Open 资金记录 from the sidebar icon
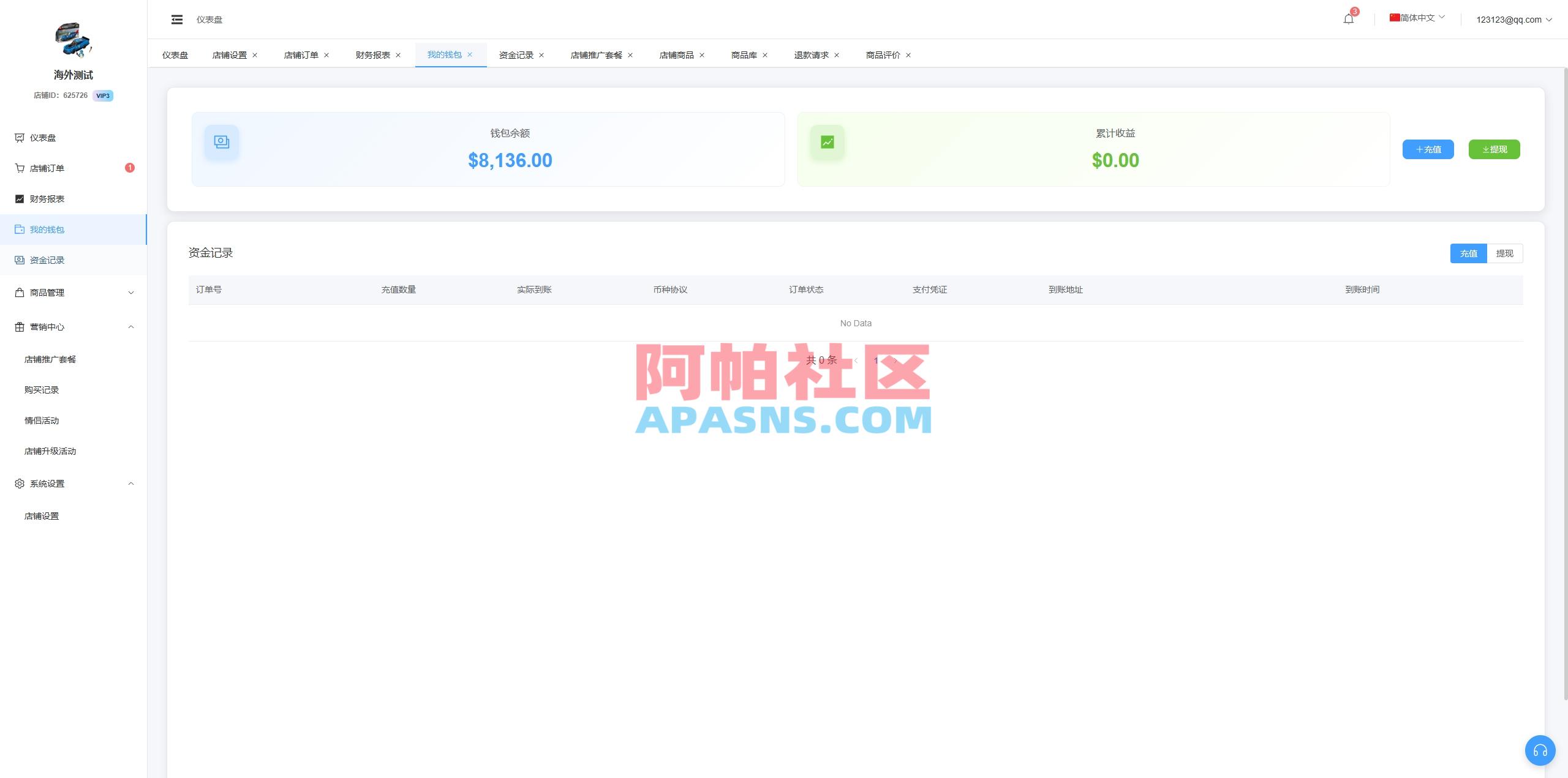Image resolution: width=1568 pixels, height=778 pixels. pos(19,260)
